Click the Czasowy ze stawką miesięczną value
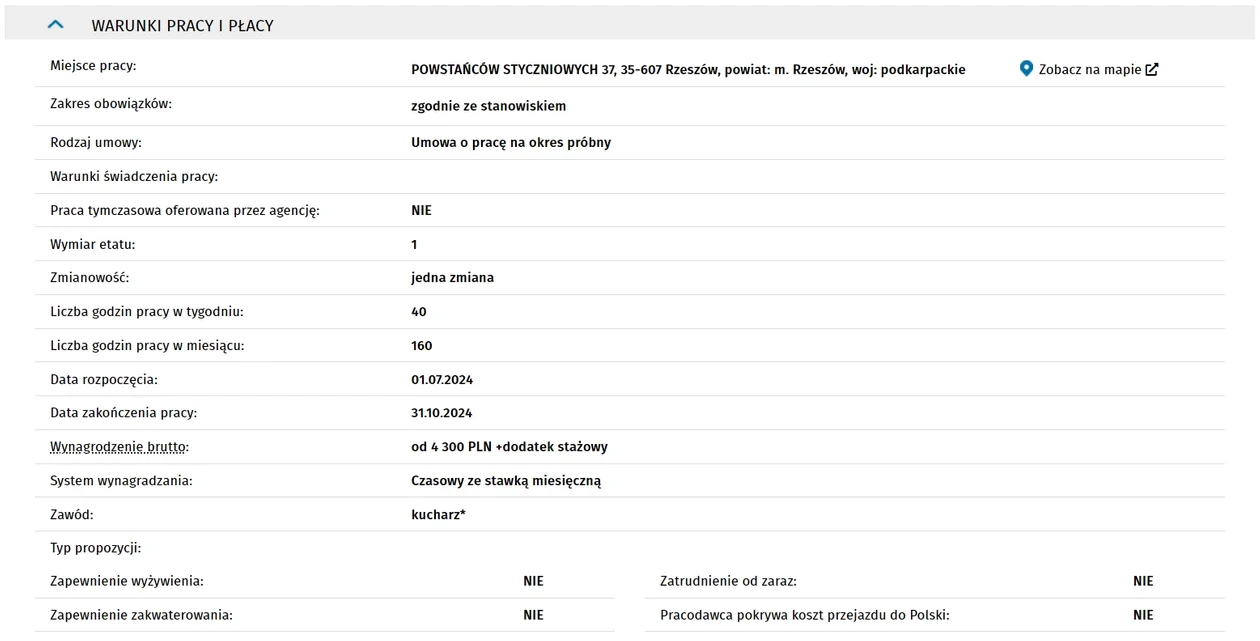 [x=506, y=481]
